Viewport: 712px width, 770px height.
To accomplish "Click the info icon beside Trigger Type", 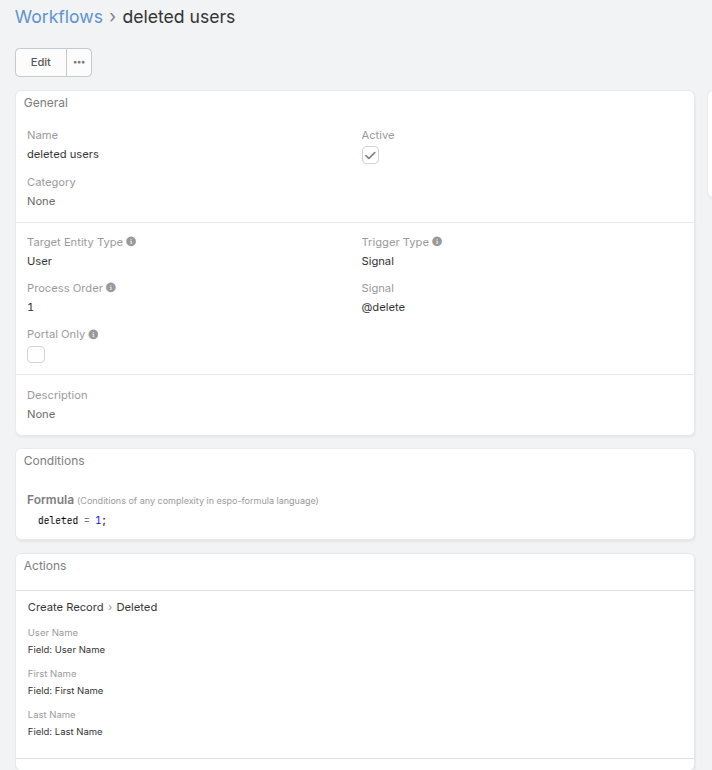I will click(x=437, y=242).
